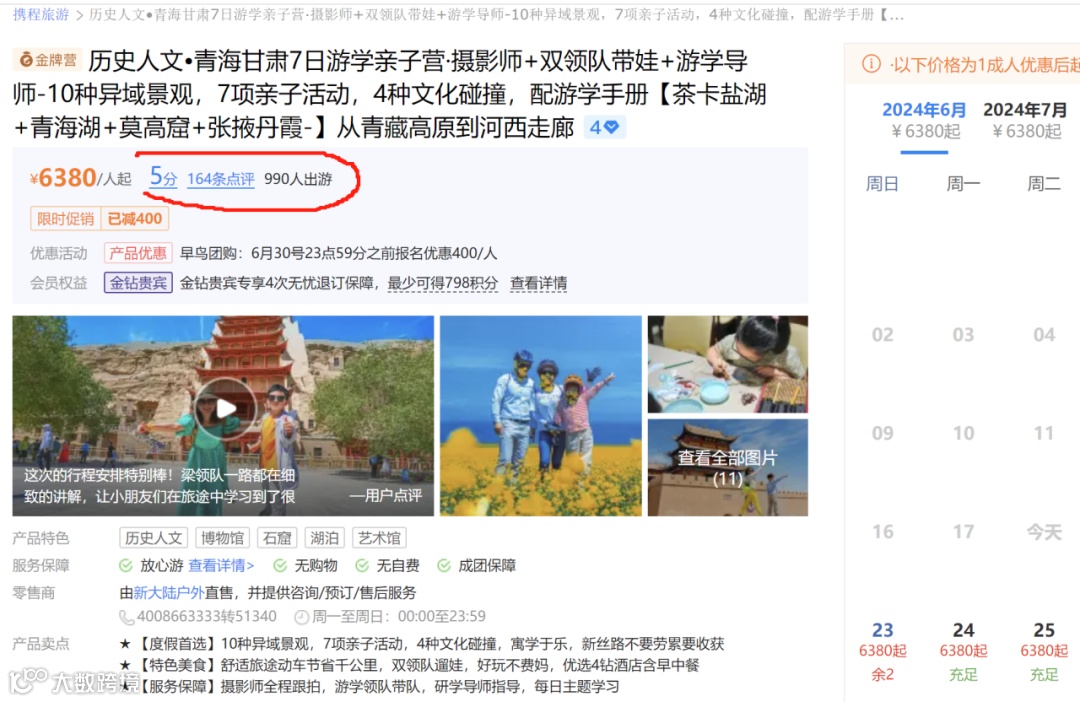Image resolution: width=1080 pixels, height=702 pixels.
Task: Open the 164条点评 reviews link
Action: click(x=220, y=179)
